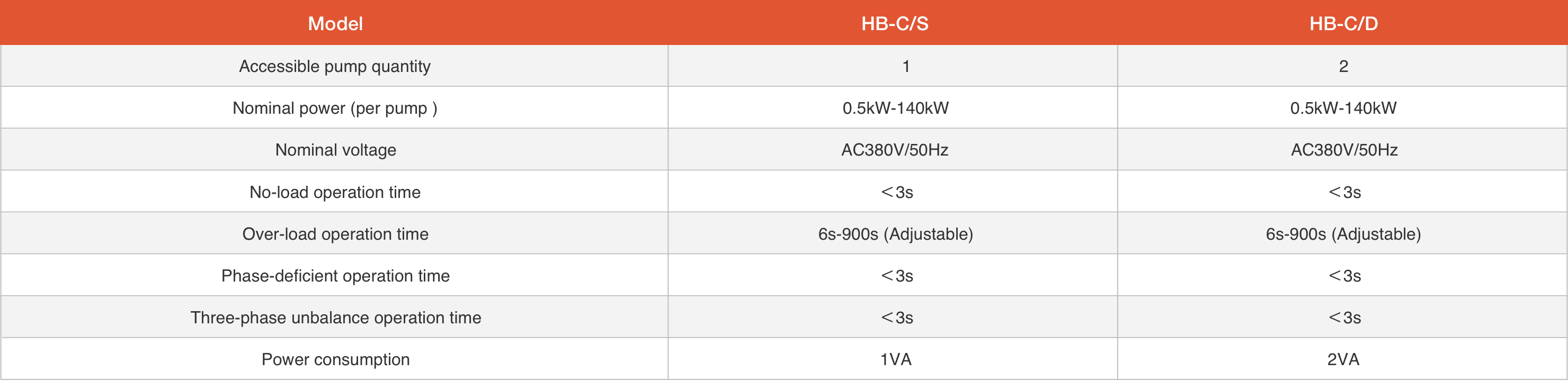Select the HB-C/S column header

click(894, 24)
